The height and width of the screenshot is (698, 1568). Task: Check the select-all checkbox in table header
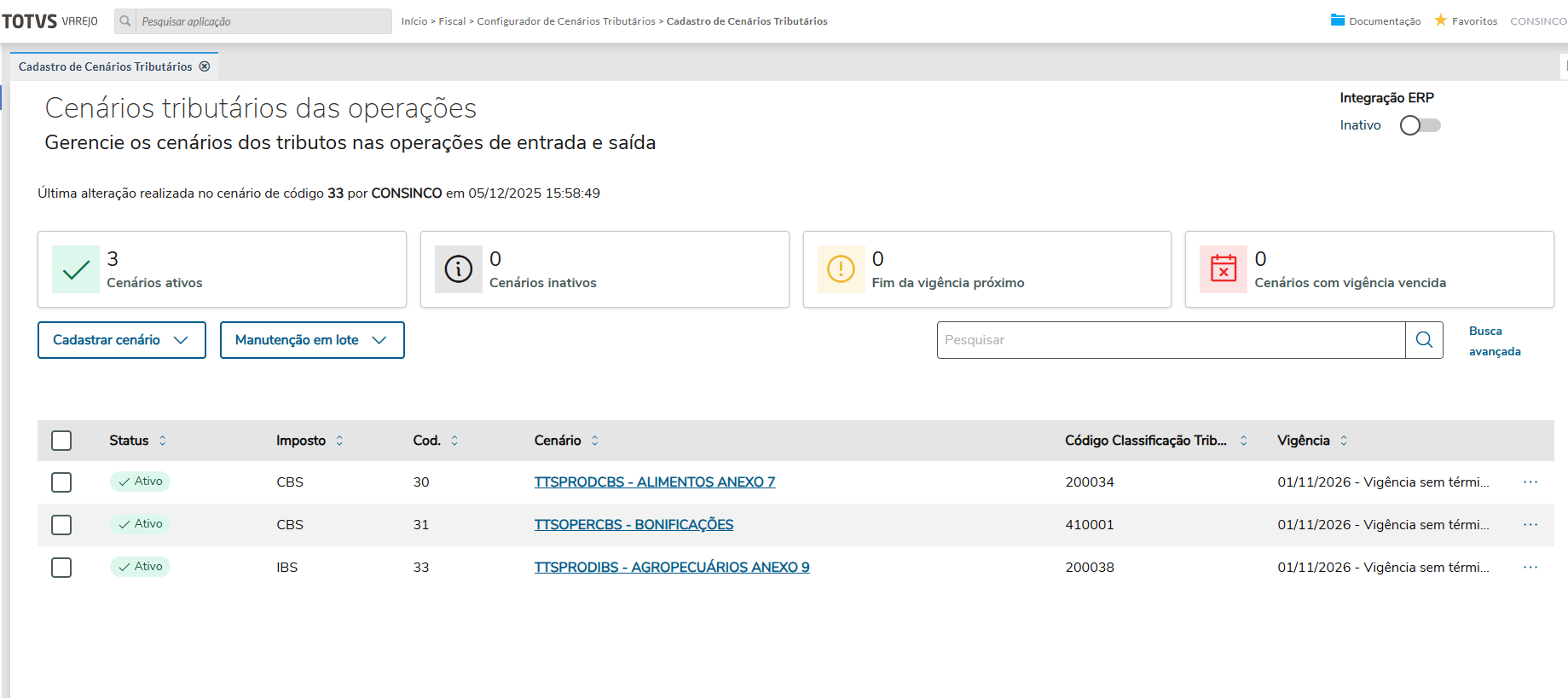click(x=61, y=441)
